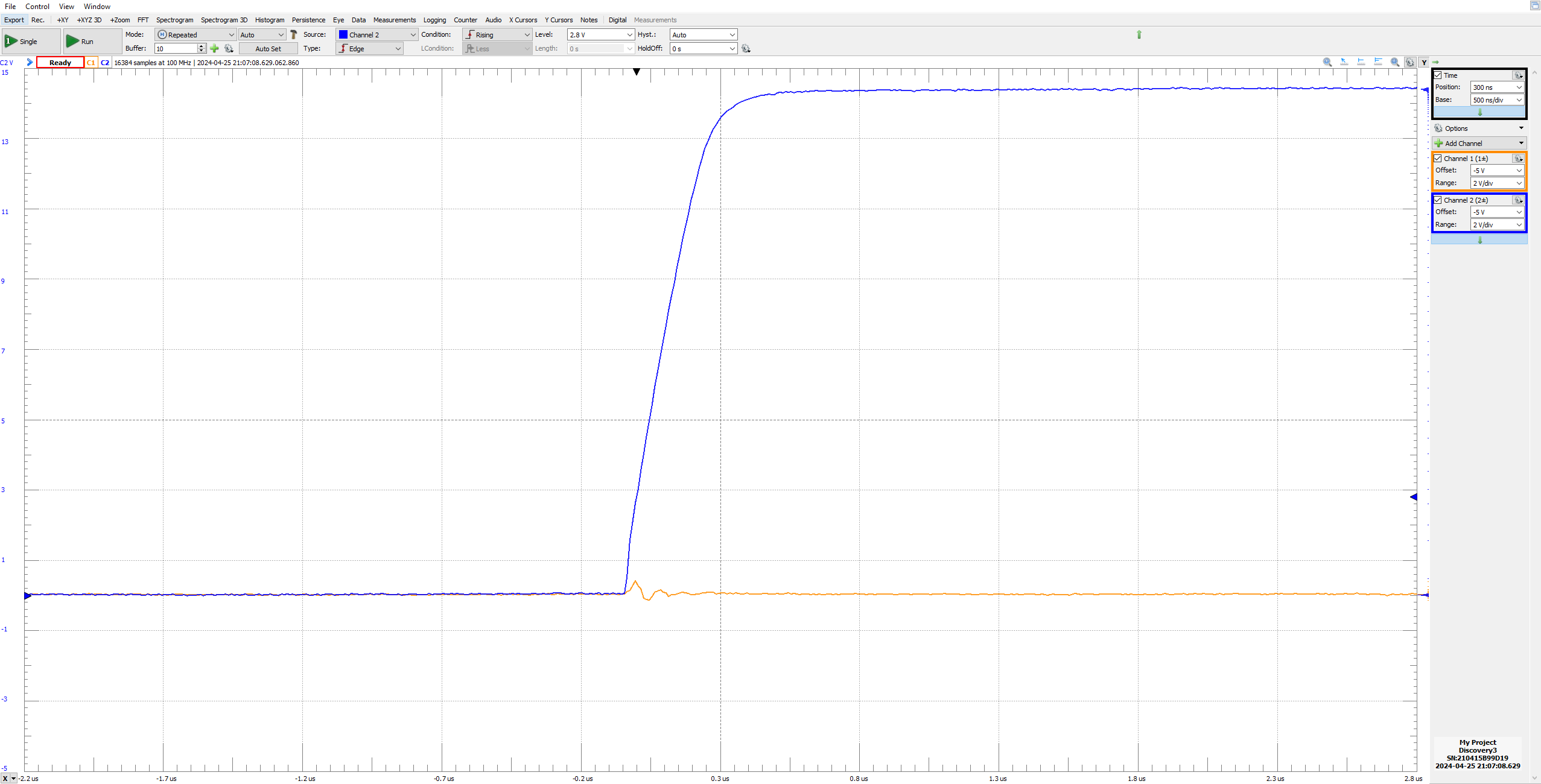Open Channel 1 settings gear
Image resolution: width=1541 pixels, height=784 pixels.
(x=1518, y=159)
